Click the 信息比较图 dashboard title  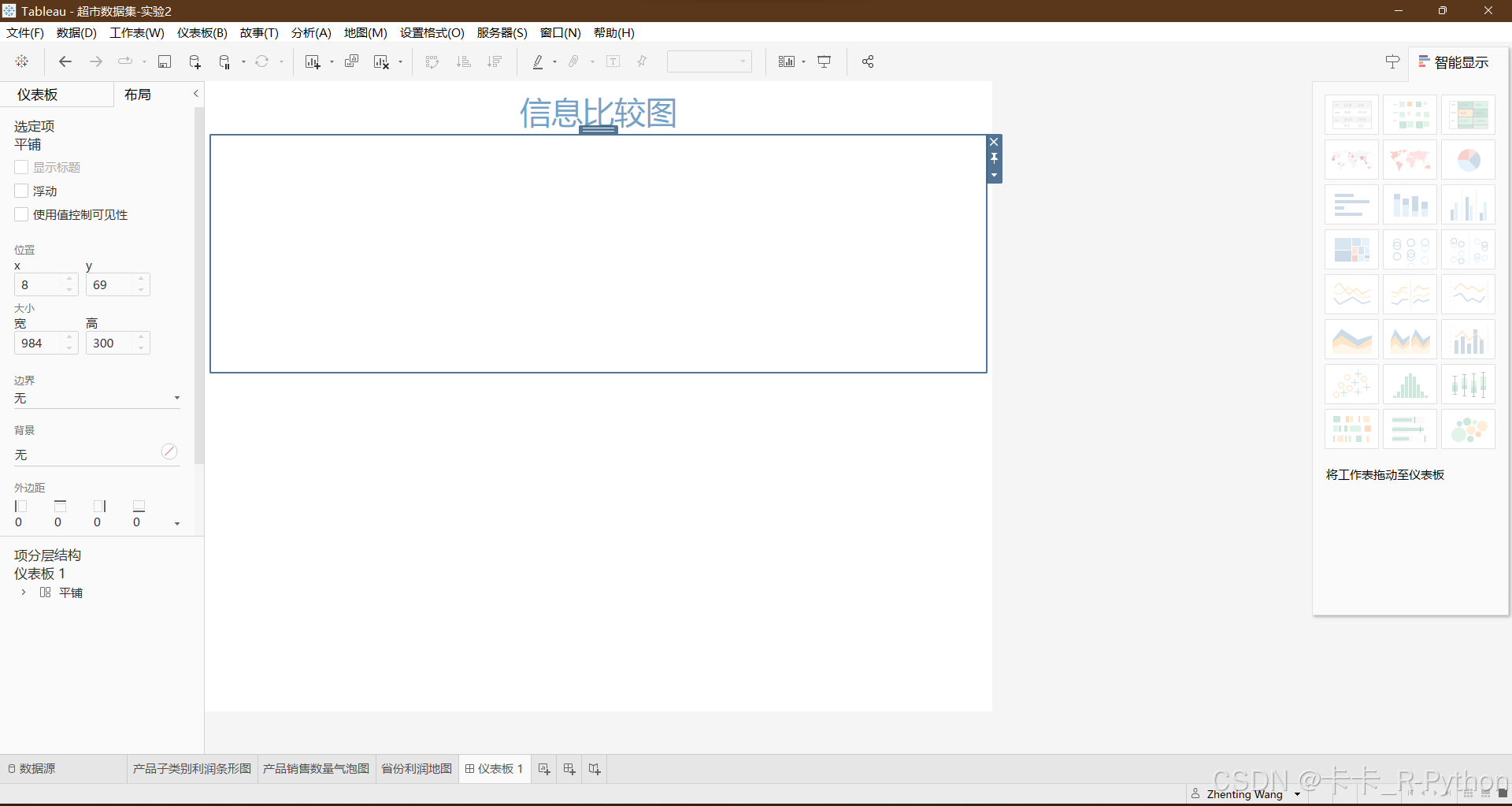click(x=598, y=113)
